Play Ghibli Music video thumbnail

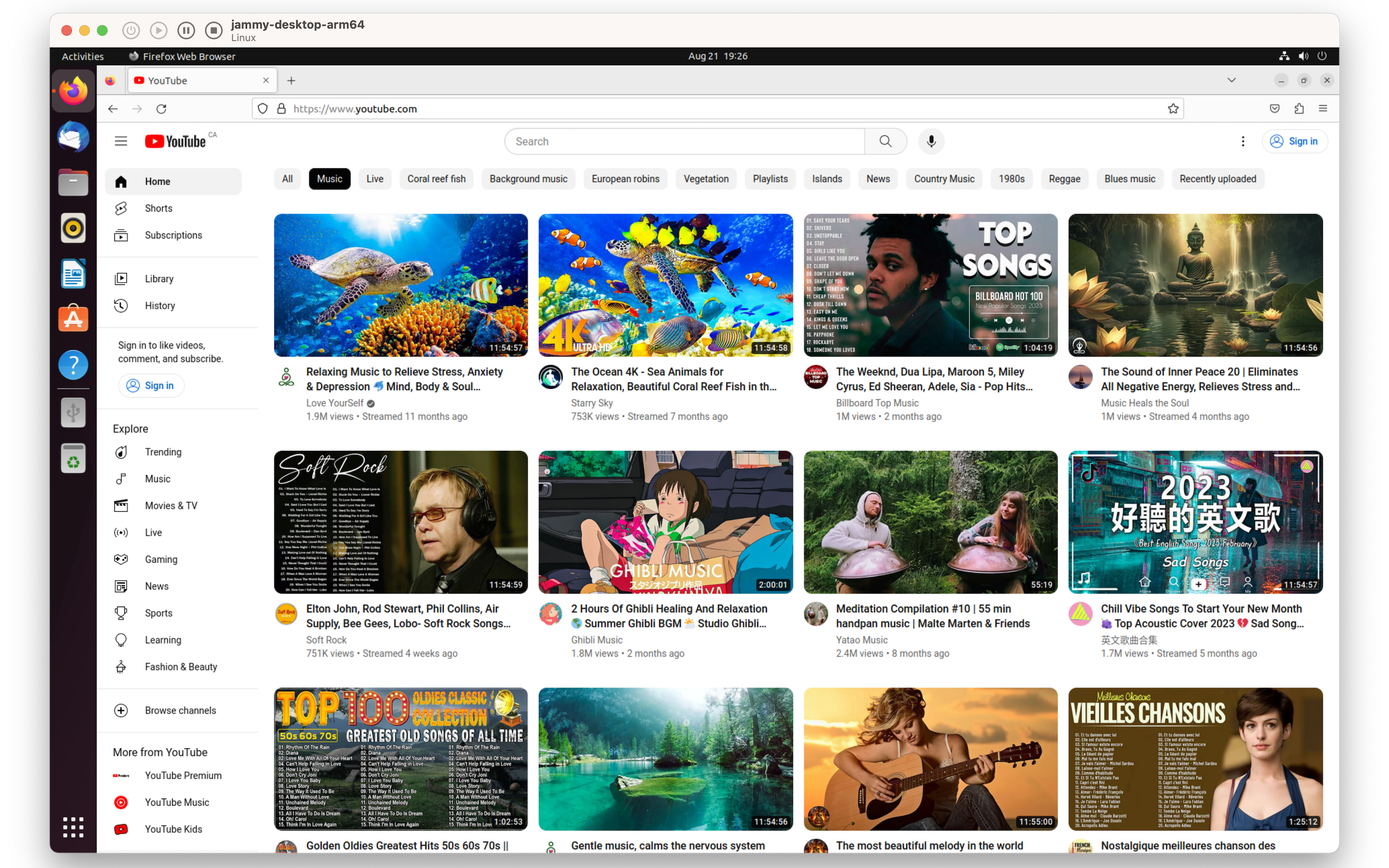[x=665, y=522]
